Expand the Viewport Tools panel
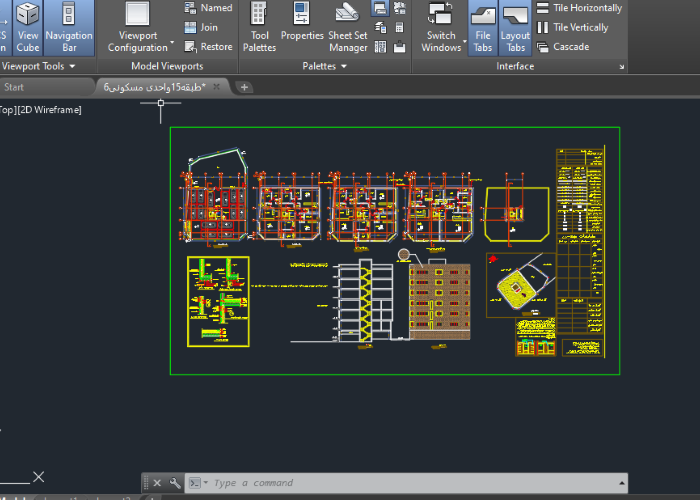 pyautogui.click(x=38, y=66)
